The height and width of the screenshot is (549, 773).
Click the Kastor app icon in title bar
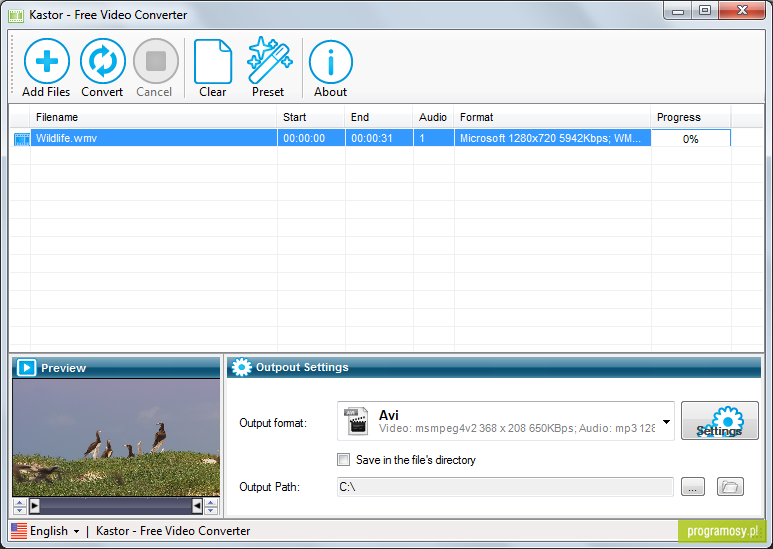pyautogui.click(x=16, y=15)
